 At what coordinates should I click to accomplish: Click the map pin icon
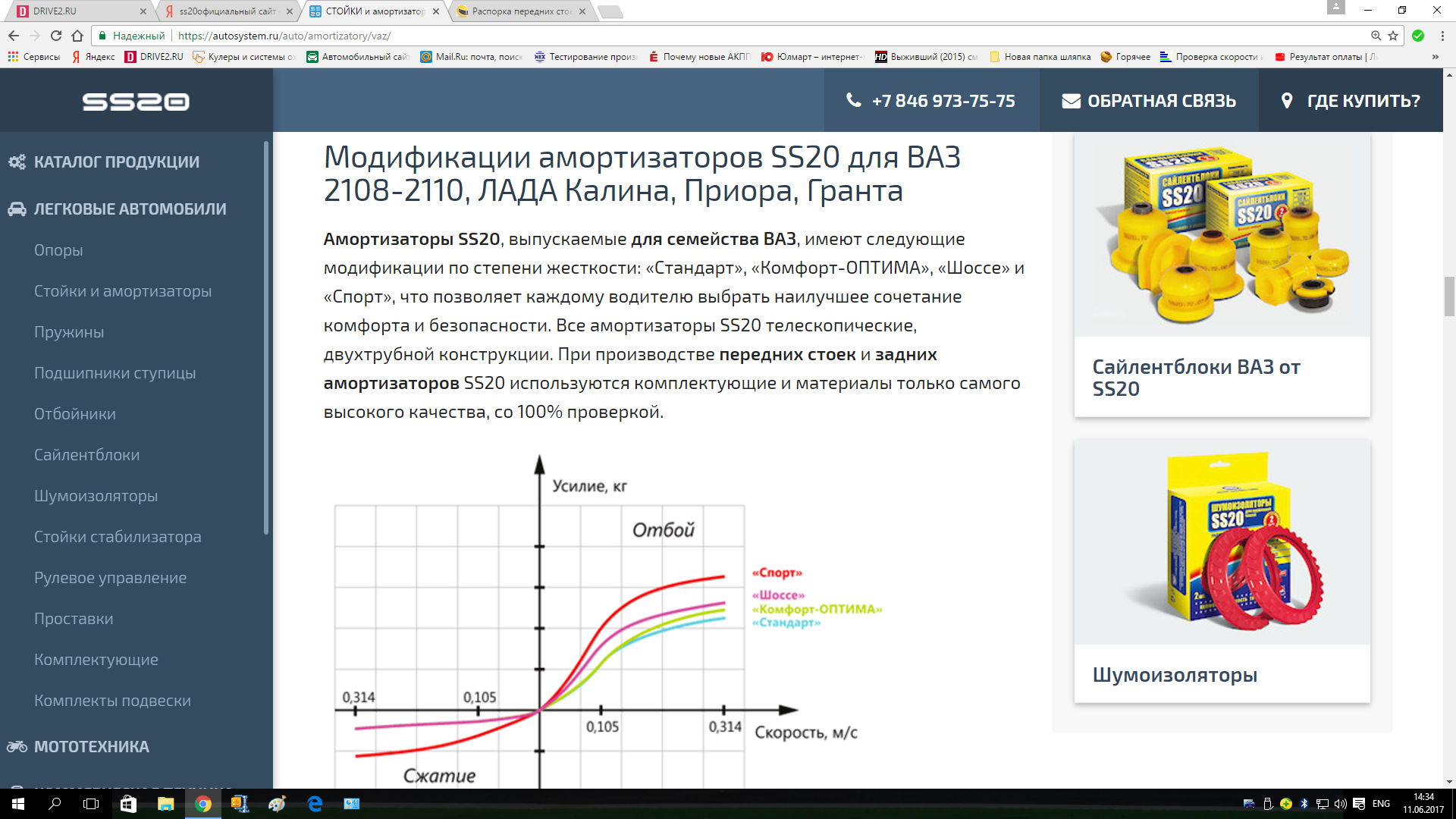click(1287, 101)
